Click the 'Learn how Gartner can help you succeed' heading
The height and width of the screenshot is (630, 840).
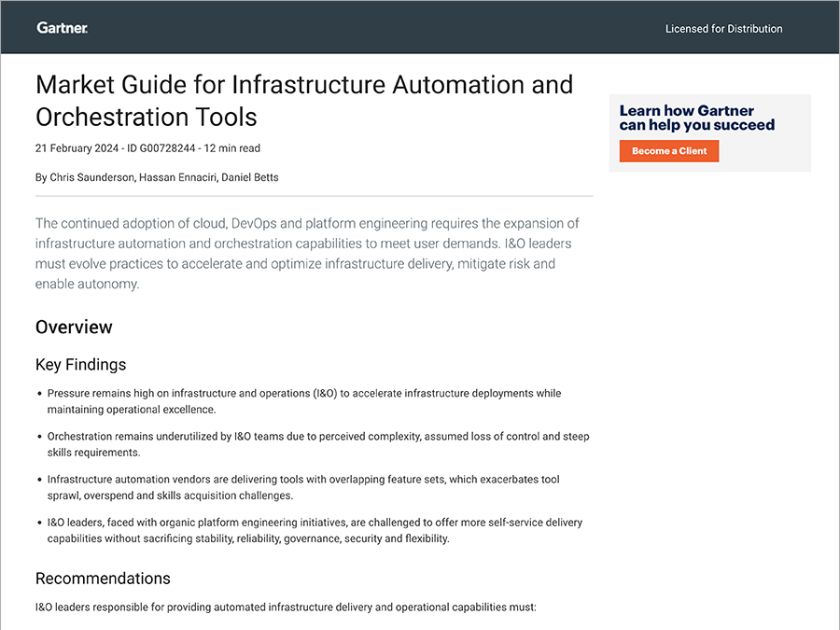697,118
